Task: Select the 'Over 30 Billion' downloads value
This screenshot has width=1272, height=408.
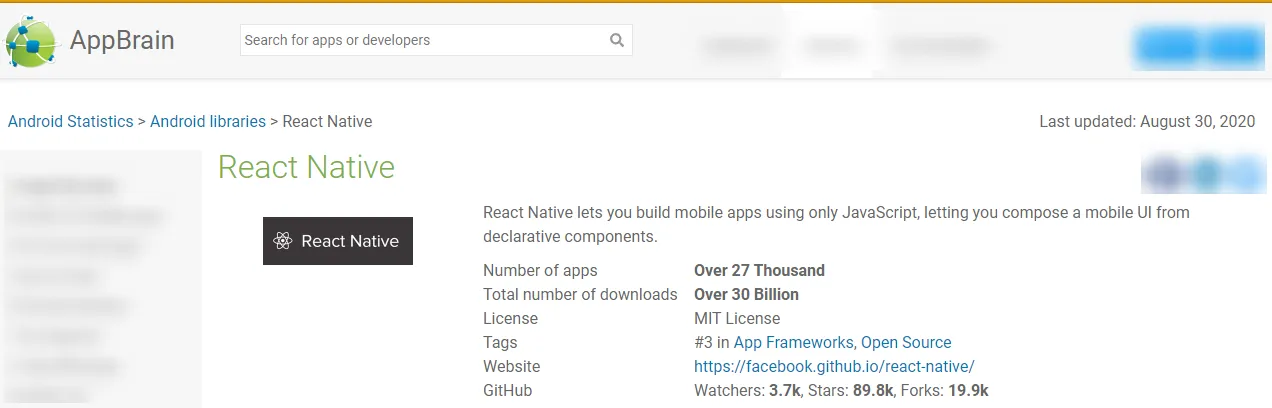Action: point(746,295)
